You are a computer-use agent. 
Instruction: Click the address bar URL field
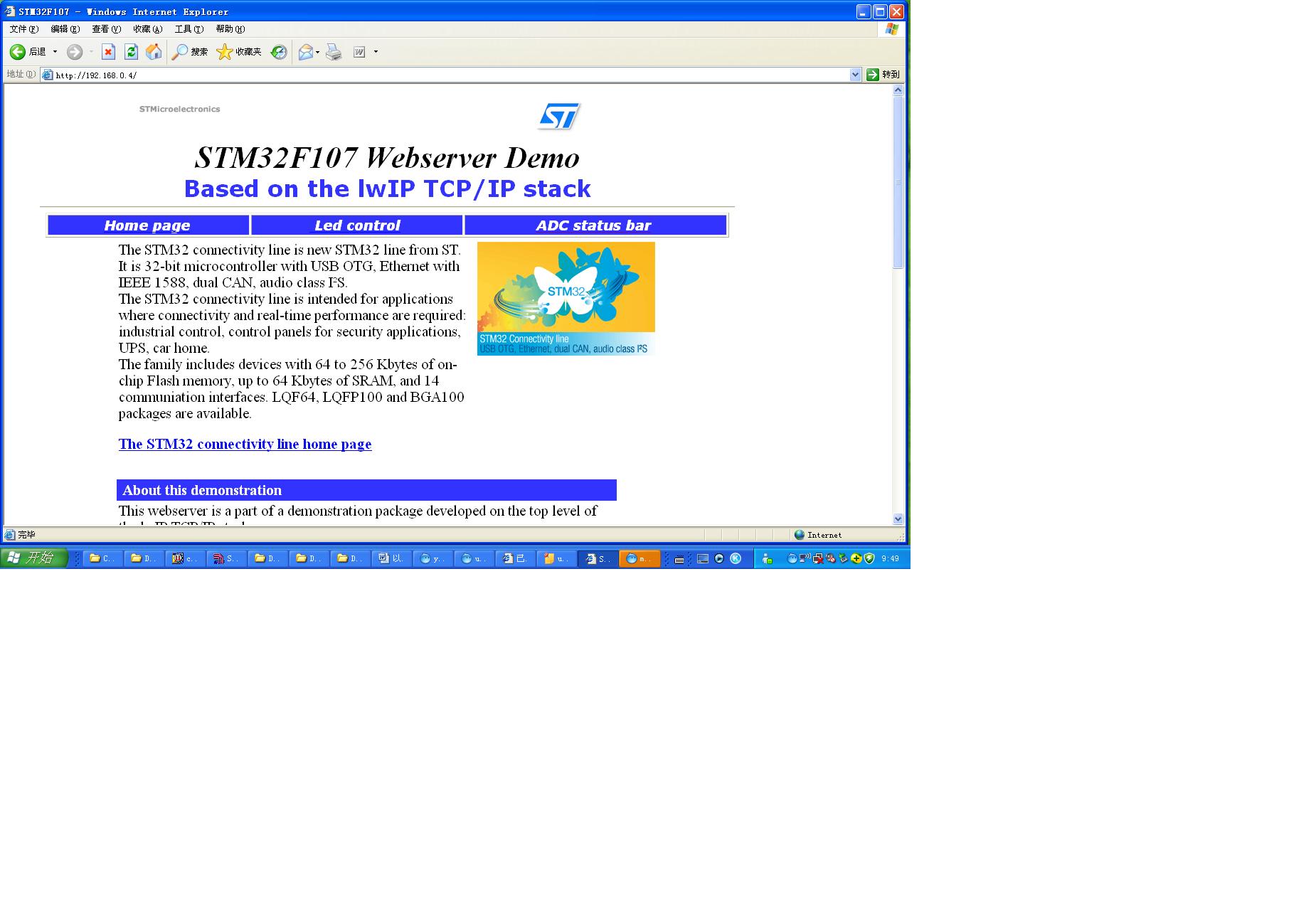coord(452,75)
